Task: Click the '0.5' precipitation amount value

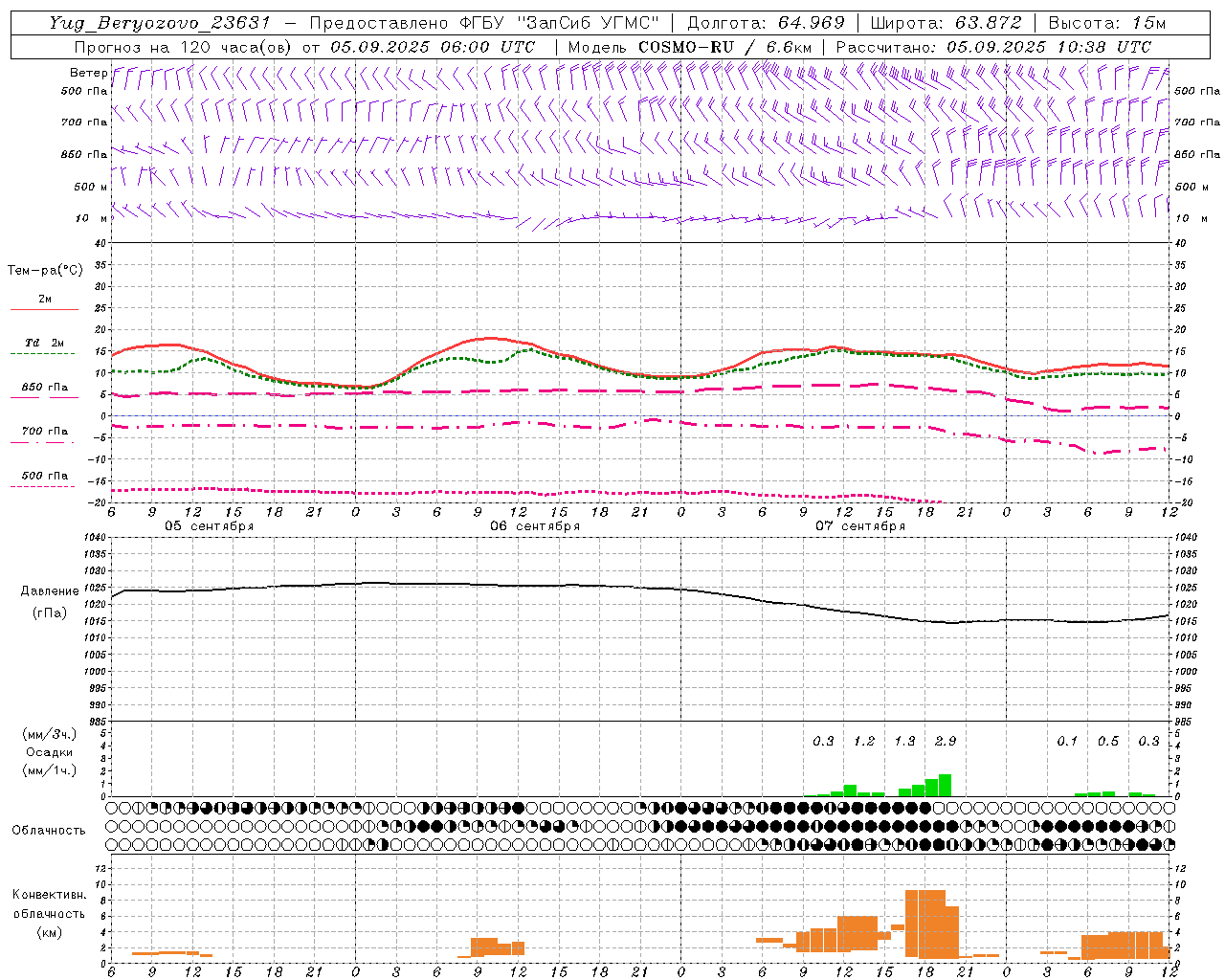Action: point(1108,741)
